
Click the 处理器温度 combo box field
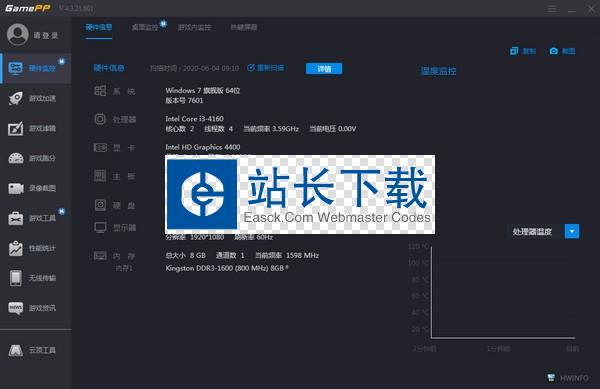[543, 231]
